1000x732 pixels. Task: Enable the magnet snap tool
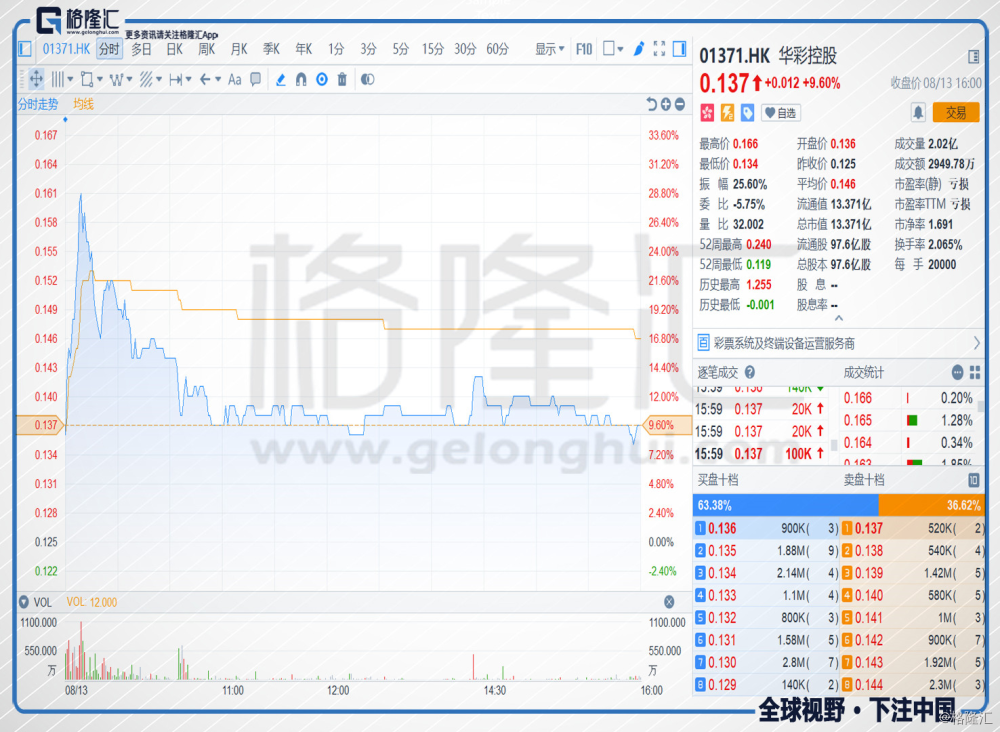coord(301,79)
